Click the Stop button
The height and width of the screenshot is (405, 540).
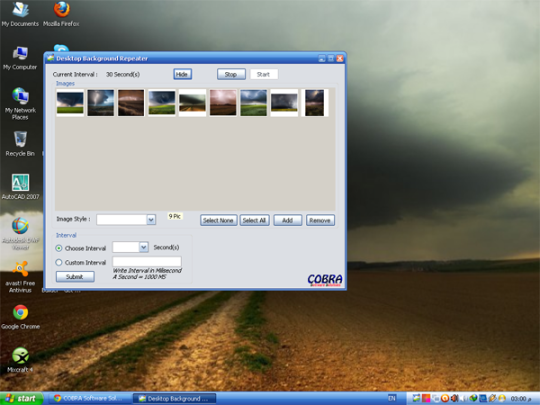[231, 74]
